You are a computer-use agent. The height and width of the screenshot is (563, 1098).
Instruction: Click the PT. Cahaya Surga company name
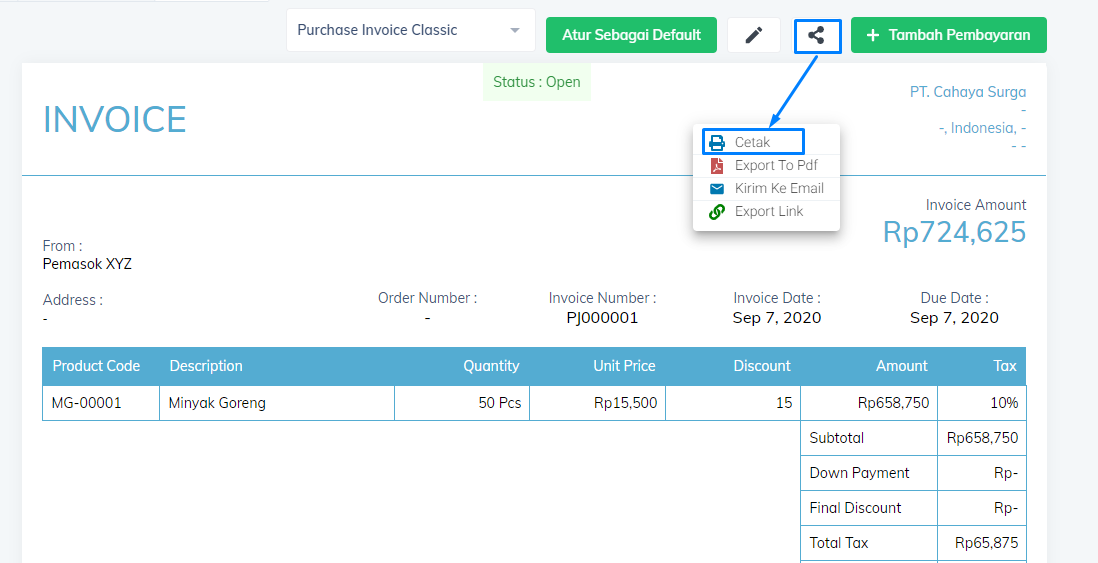click(x=968, y=92)
